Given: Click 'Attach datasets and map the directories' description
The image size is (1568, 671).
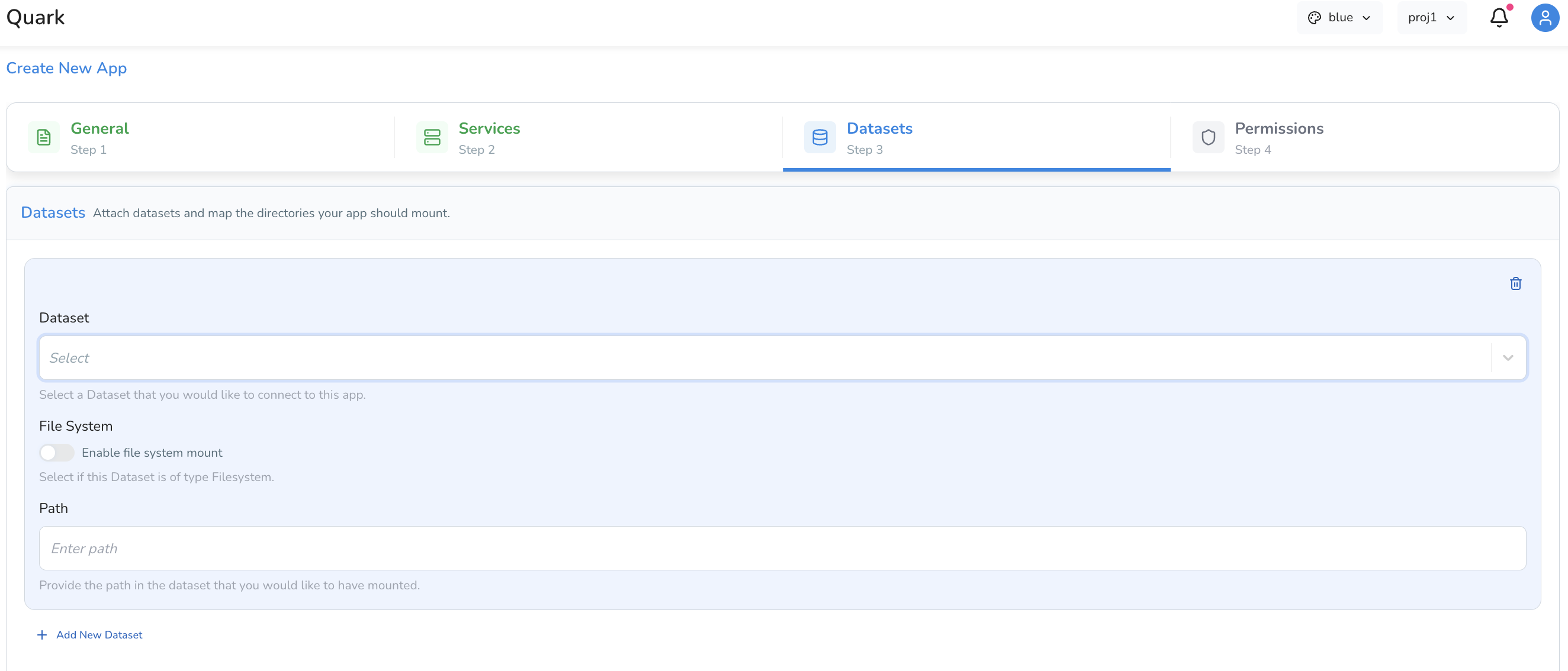Looking at the screenshot, I should click(x=271, y=213).
